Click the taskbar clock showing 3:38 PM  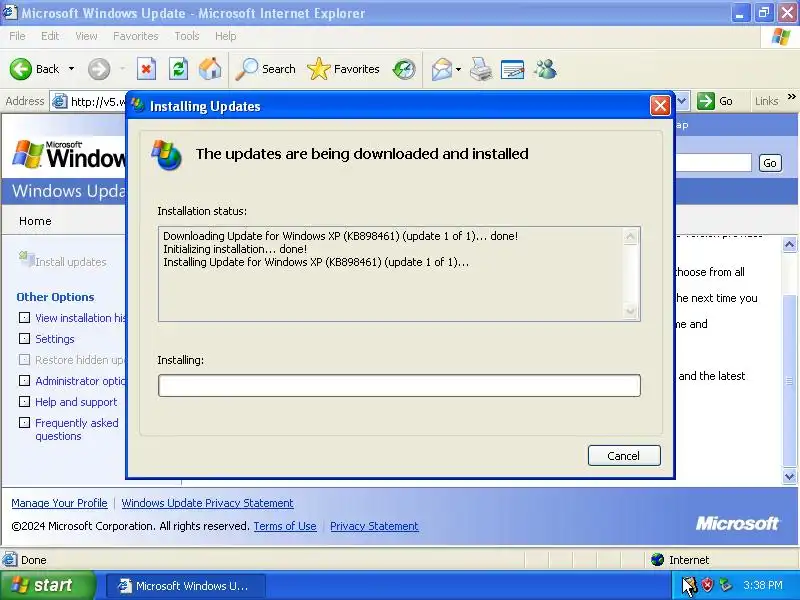[763, 585]
